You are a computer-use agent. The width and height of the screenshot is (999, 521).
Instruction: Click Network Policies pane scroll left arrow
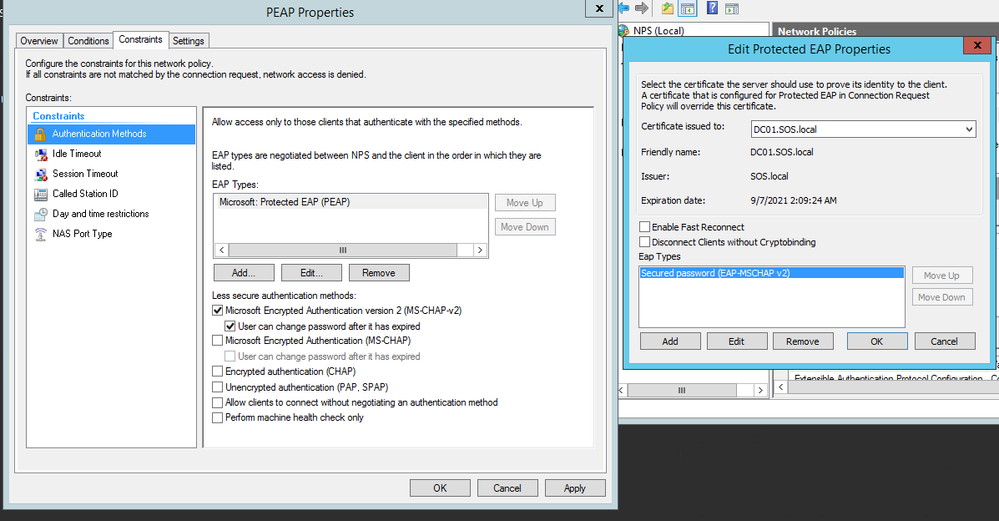coord(781,387)
